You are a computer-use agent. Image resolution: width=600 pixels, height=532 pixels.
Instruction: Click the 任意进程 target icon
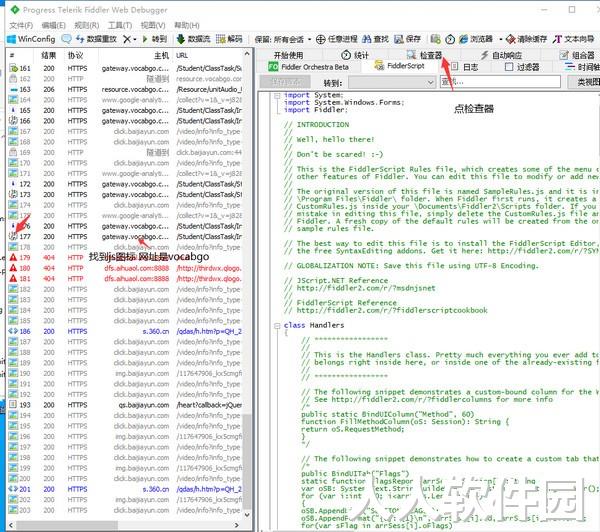click(x=321, y=39)
